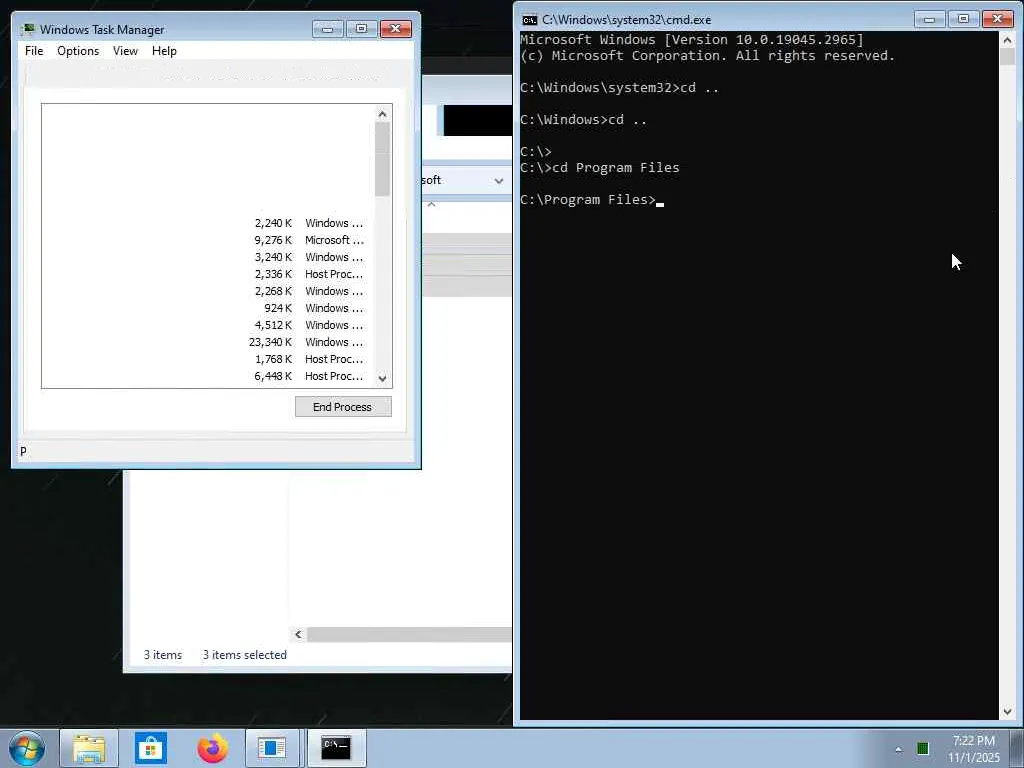Click the column sort arrow in Explorer

[x=431, y=204]
